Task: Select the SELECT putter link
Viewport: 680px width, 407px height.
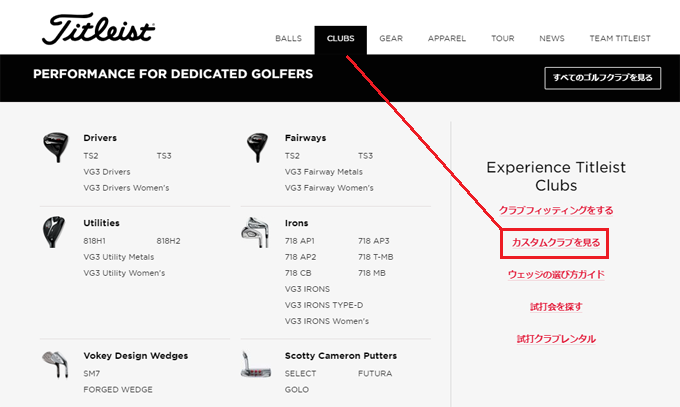Action: tap(301, 374)
